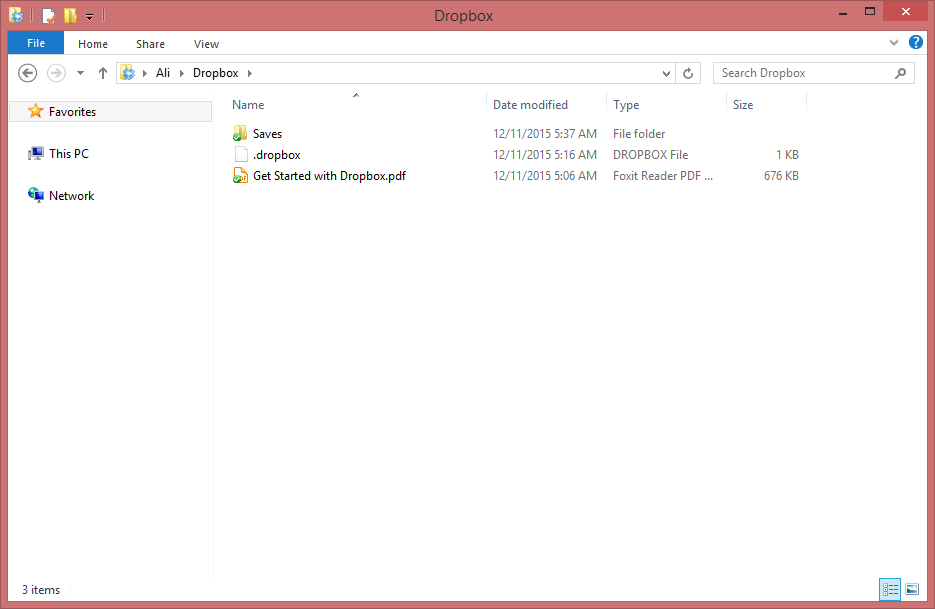Select This PC in the navigation pane
935x609 pixels.
(69, 153)
